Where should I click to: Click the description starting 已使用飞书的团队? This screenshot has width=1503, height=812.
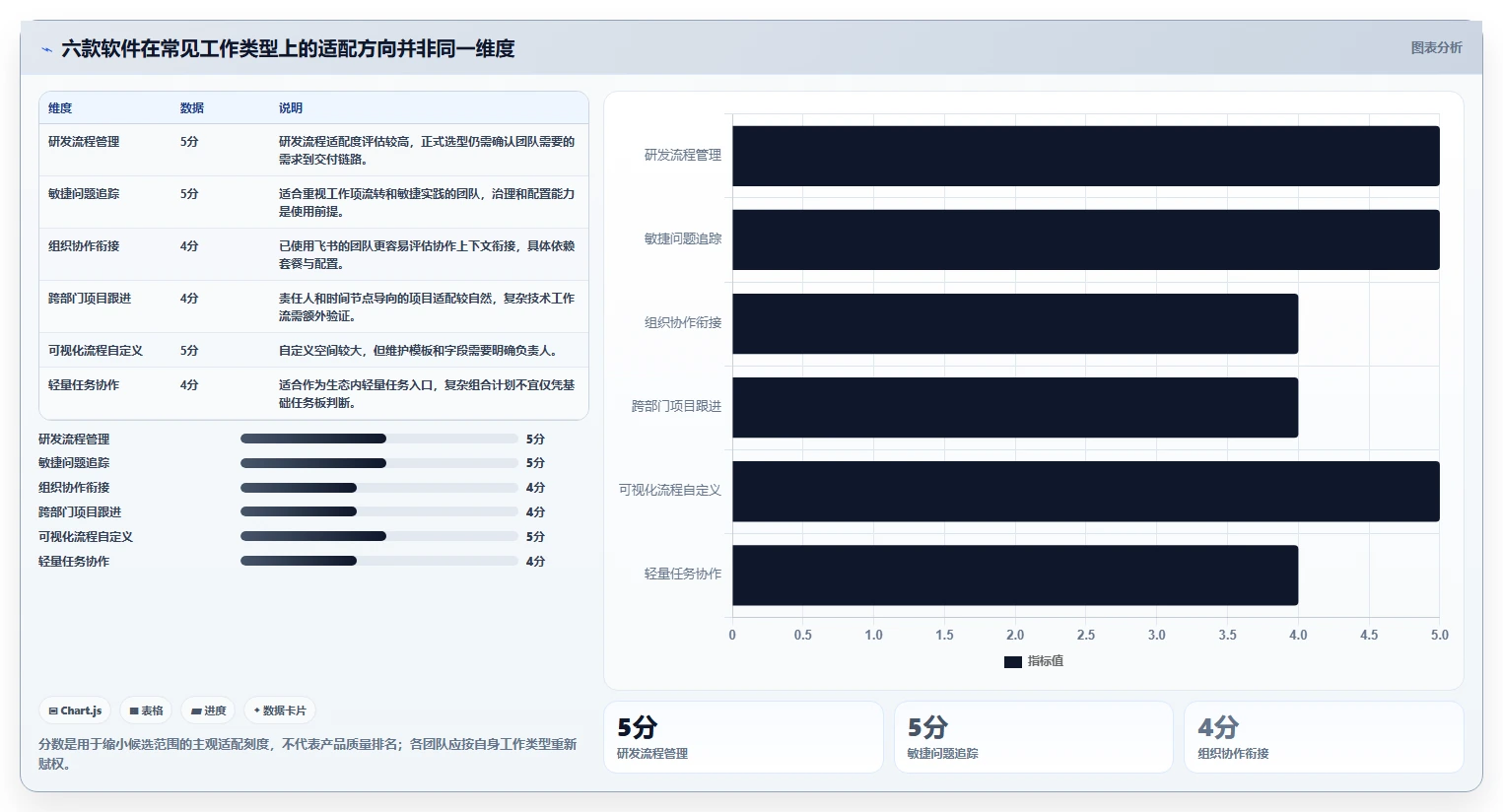pyautogui.click(x=427, y=254)
